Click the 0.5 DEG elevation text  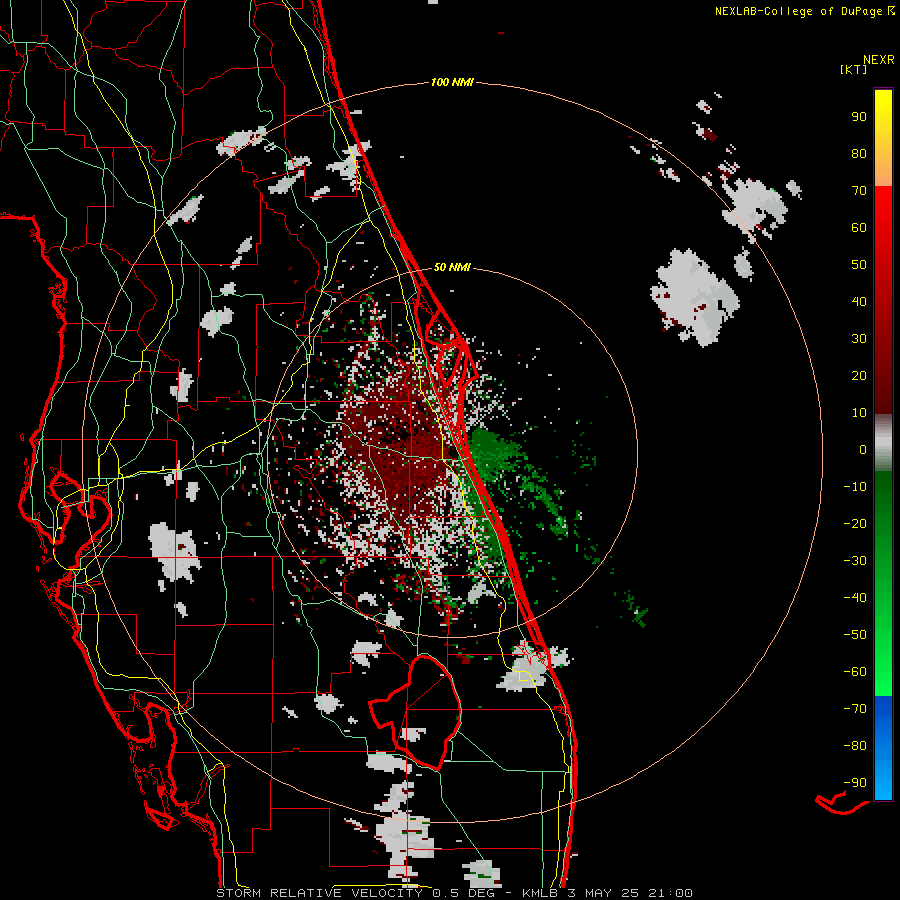coord(463,893)
